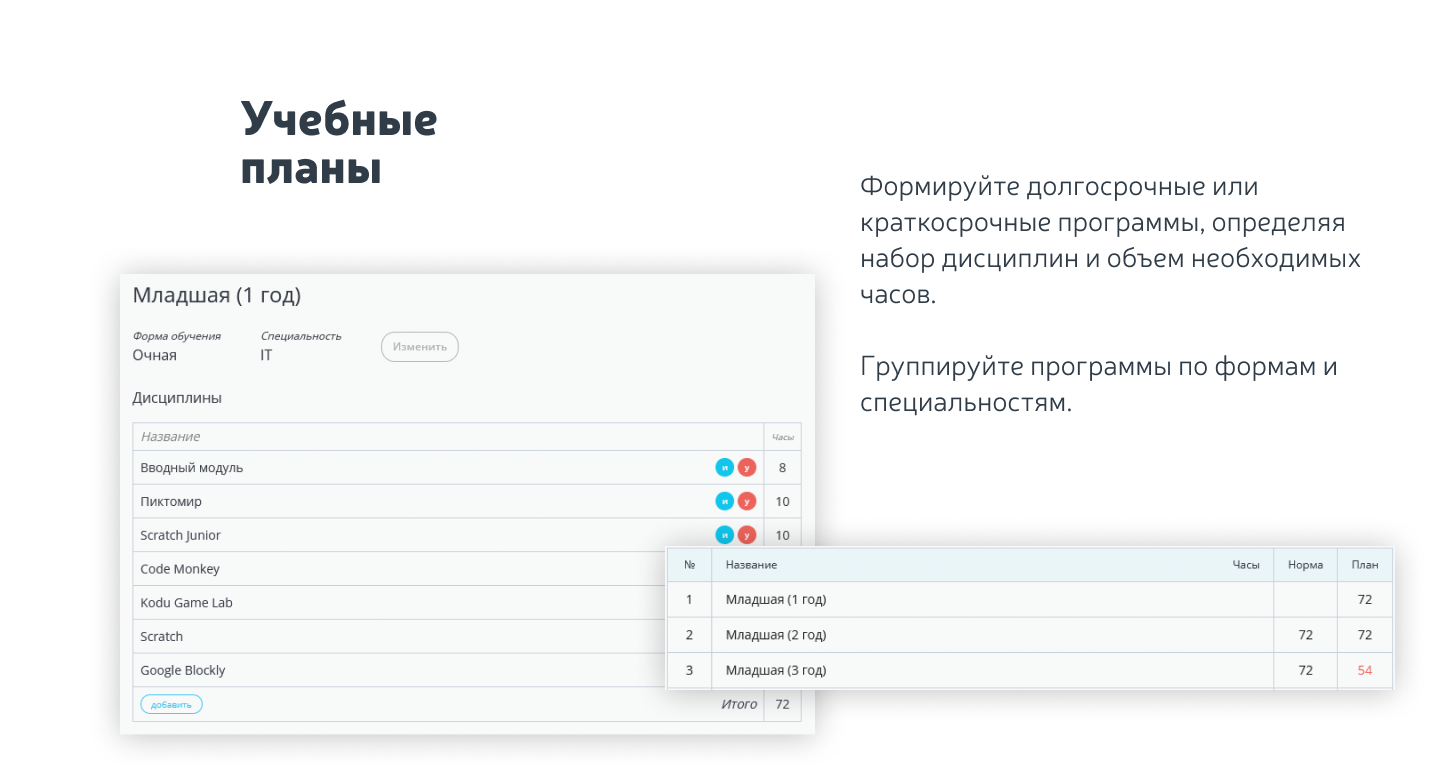Screen dimensions: 1440x780
Task: Select the Вводный модуль discipline name
Action: pos(192,468)
